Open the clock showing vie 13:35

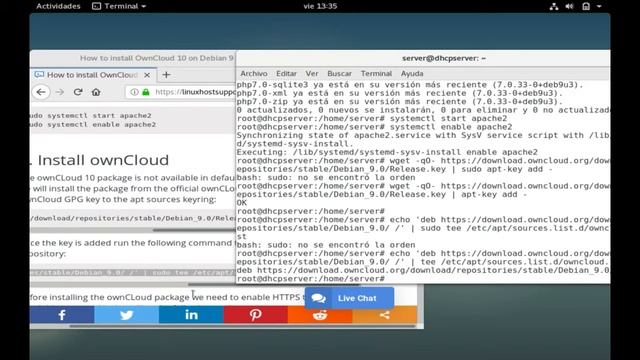(x=320, y=6)
